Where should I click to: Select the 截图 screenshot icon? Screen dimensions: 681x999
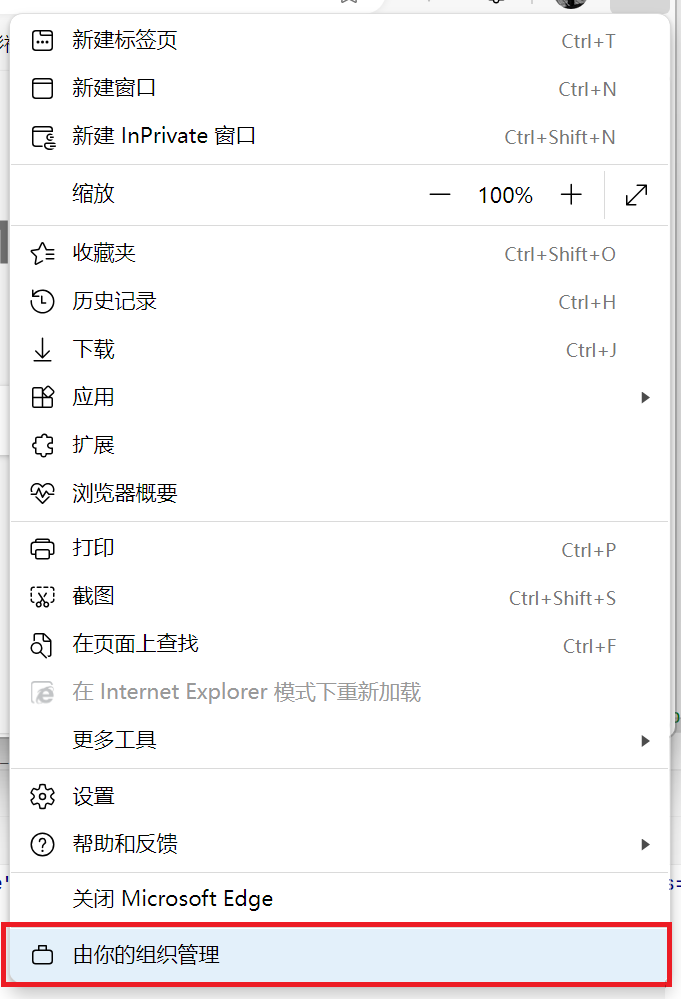[42, 596]
